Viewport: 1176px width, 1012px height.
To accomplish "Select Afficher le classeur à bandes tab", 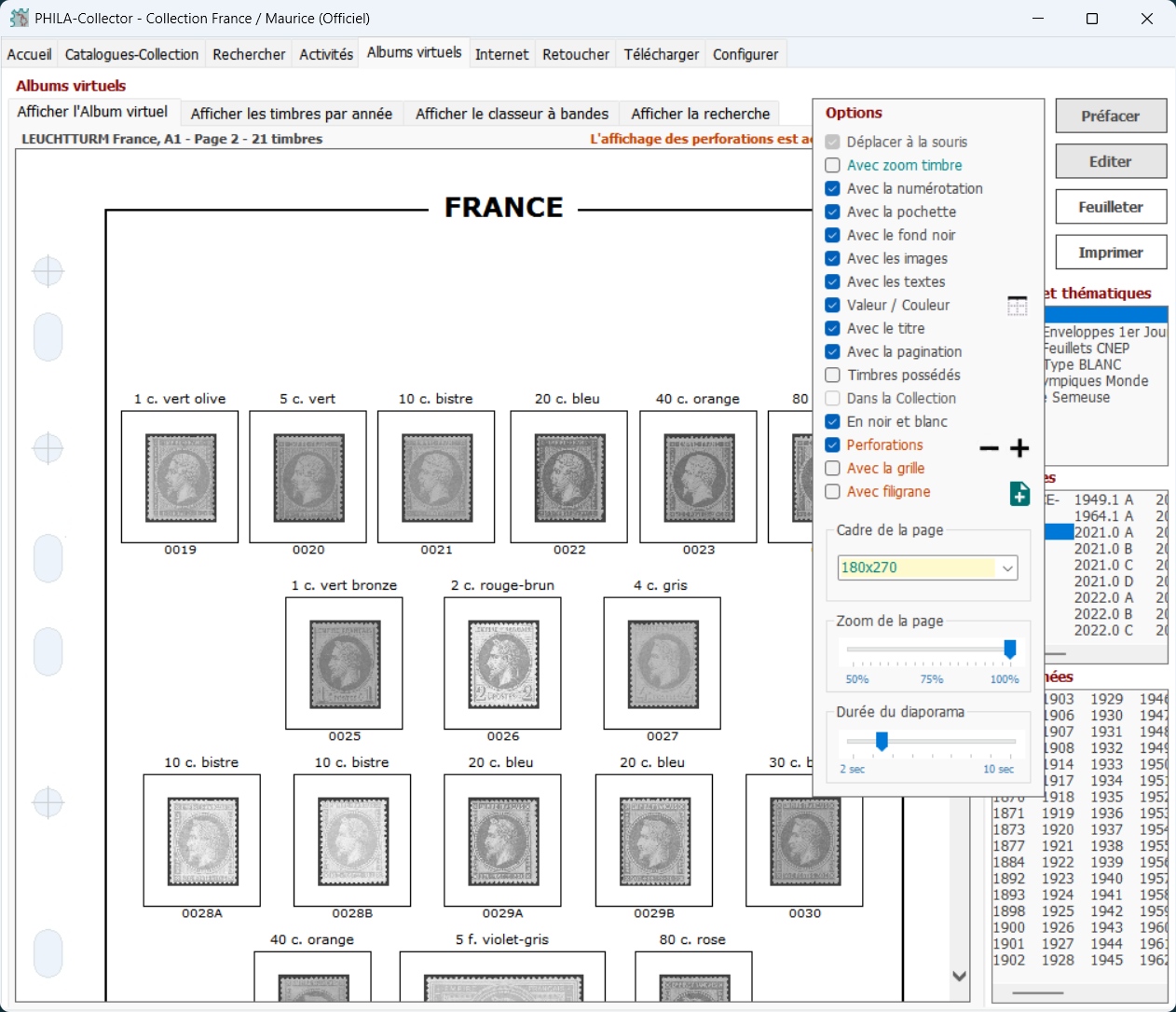I will coord(512,114).
